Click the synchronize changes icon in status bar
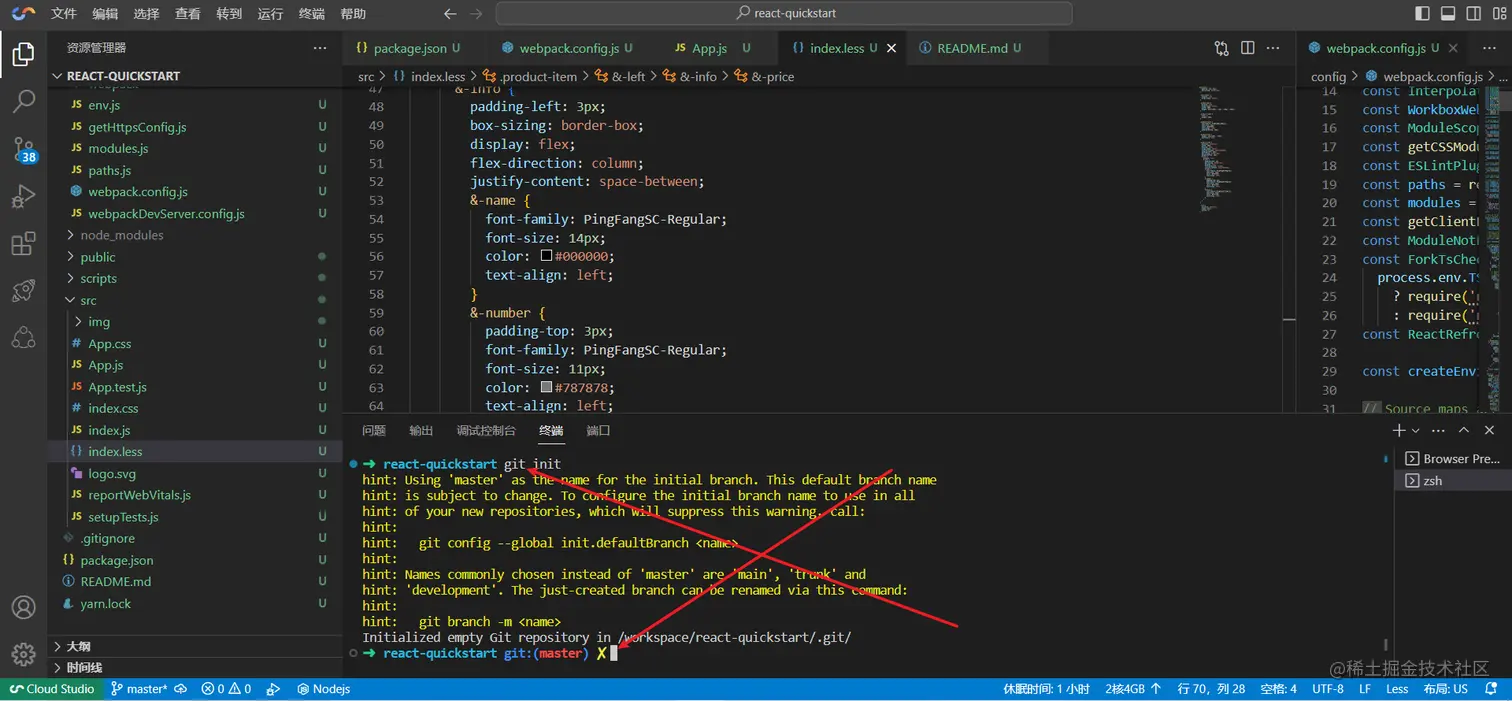Viewport: 1512px width, 701px height. tap(181, 689)
